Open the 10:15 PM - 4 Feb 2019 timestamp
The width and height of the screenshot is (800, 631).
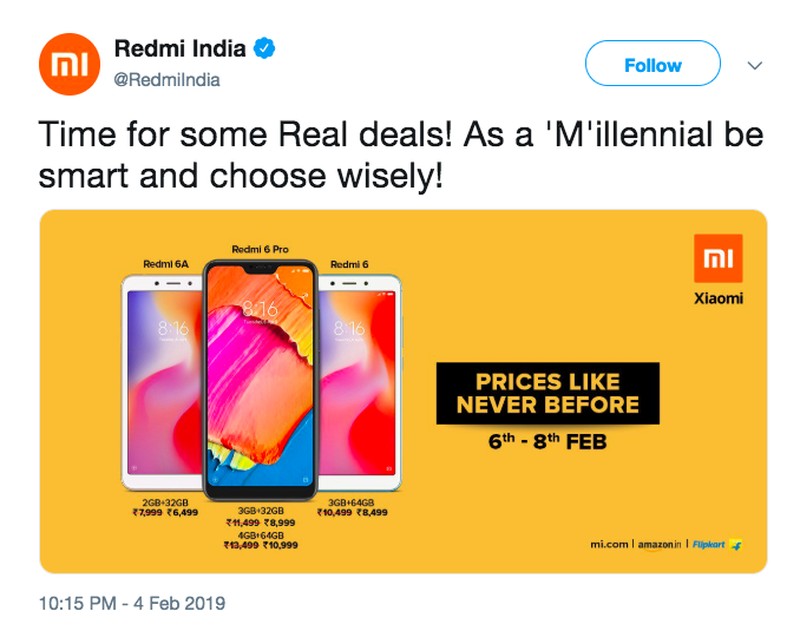click(x=132, y=604)
